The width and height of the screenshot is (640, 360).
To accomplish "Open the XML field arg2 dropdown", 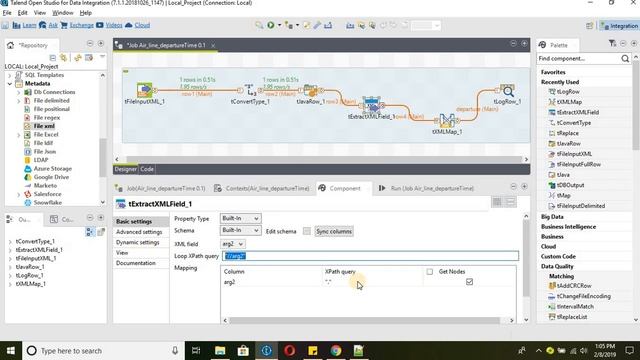I will 233,244.
